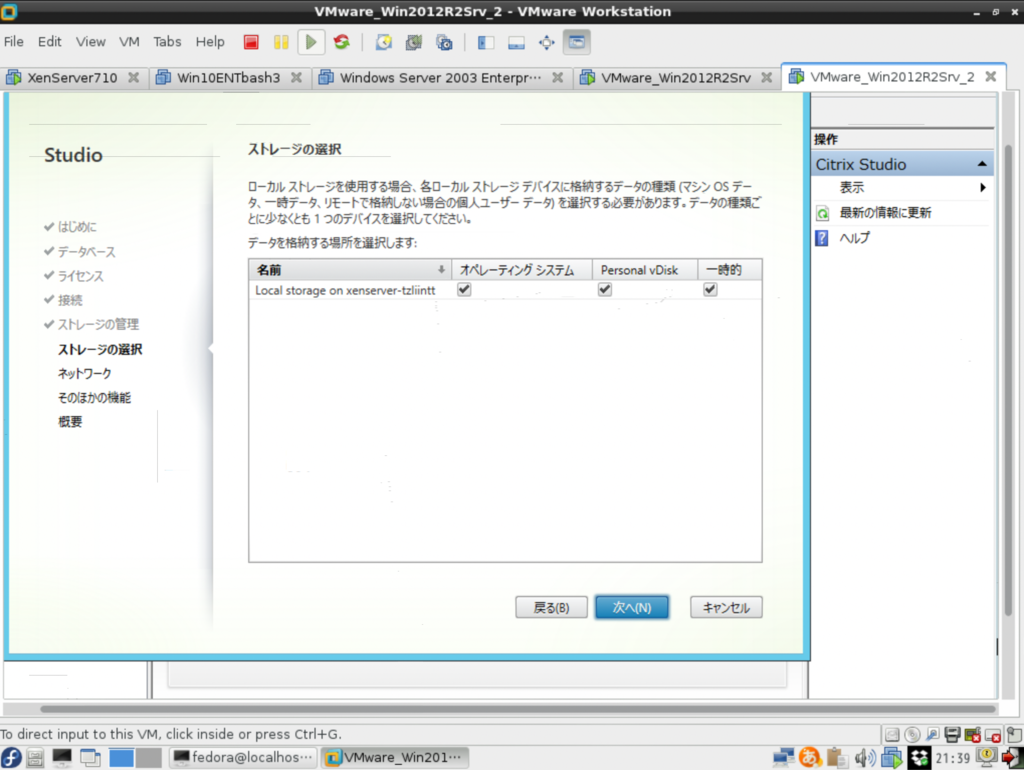The width and height of the screenshot is (1024, 770).
Task: Click the vertical scrollbar at right edge
Action: (1009, 379)
